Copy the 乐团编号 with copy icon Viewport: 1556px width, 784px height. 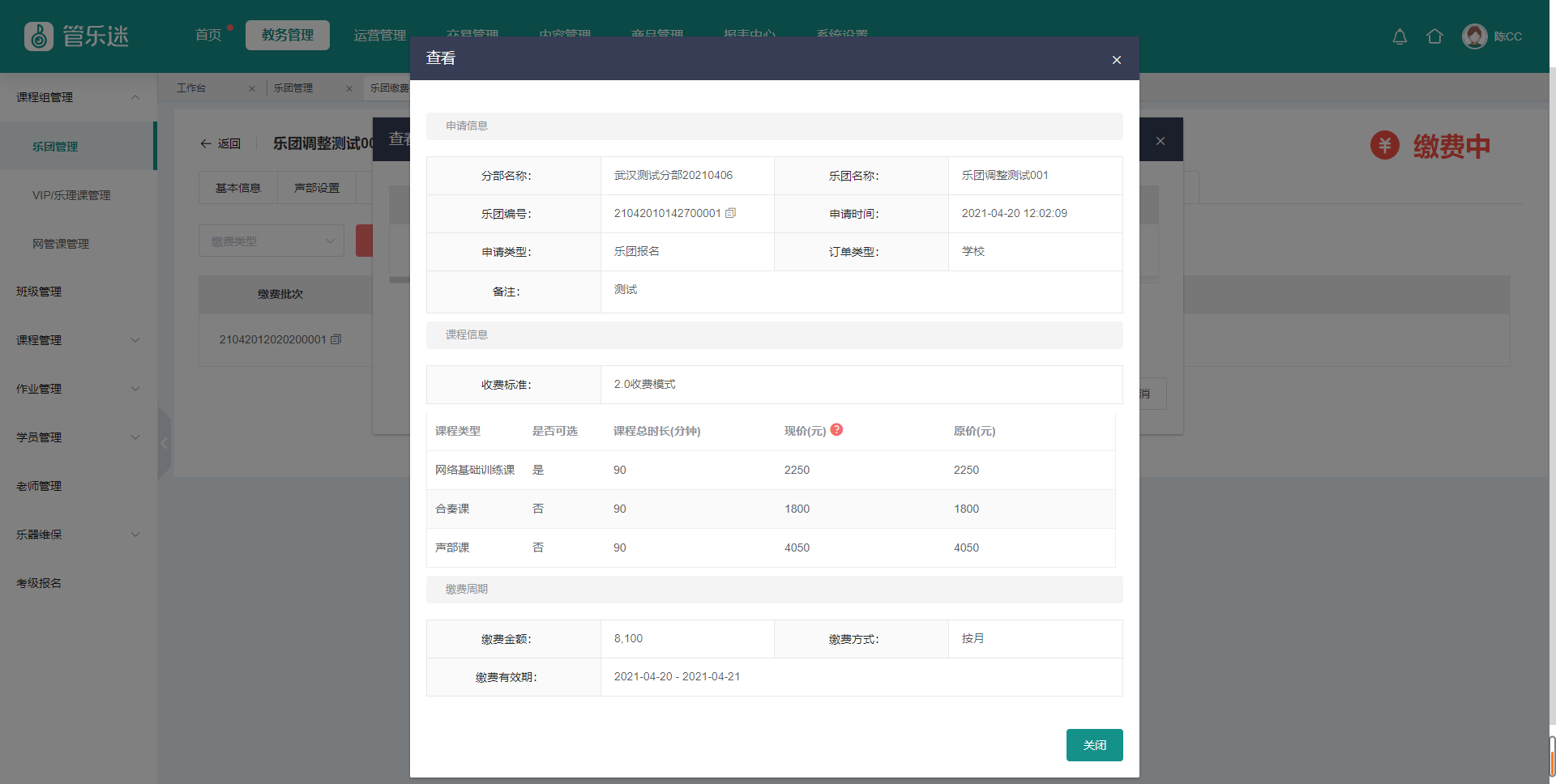tap(730, 213)
